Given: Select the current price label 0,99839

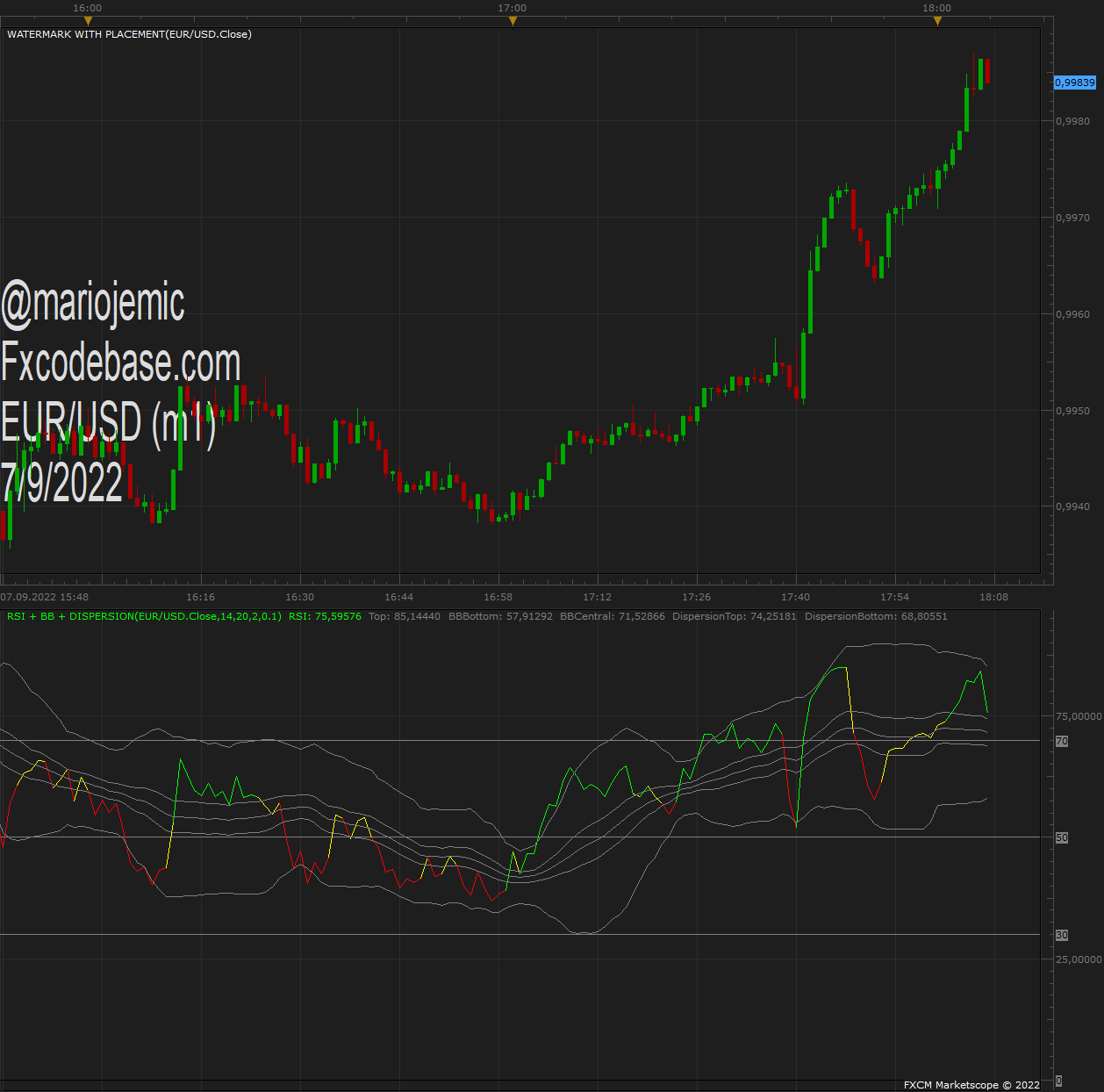Looking at the screenshot, I should (1075, 83).
